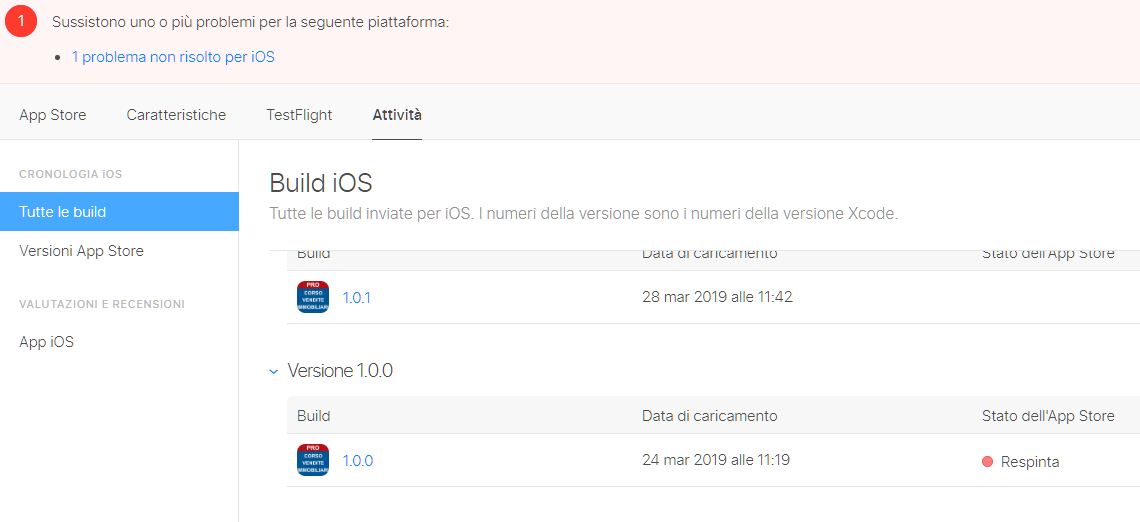Select the Attività tab
The image size is (1140, 522).
click(x=397, y=115)
